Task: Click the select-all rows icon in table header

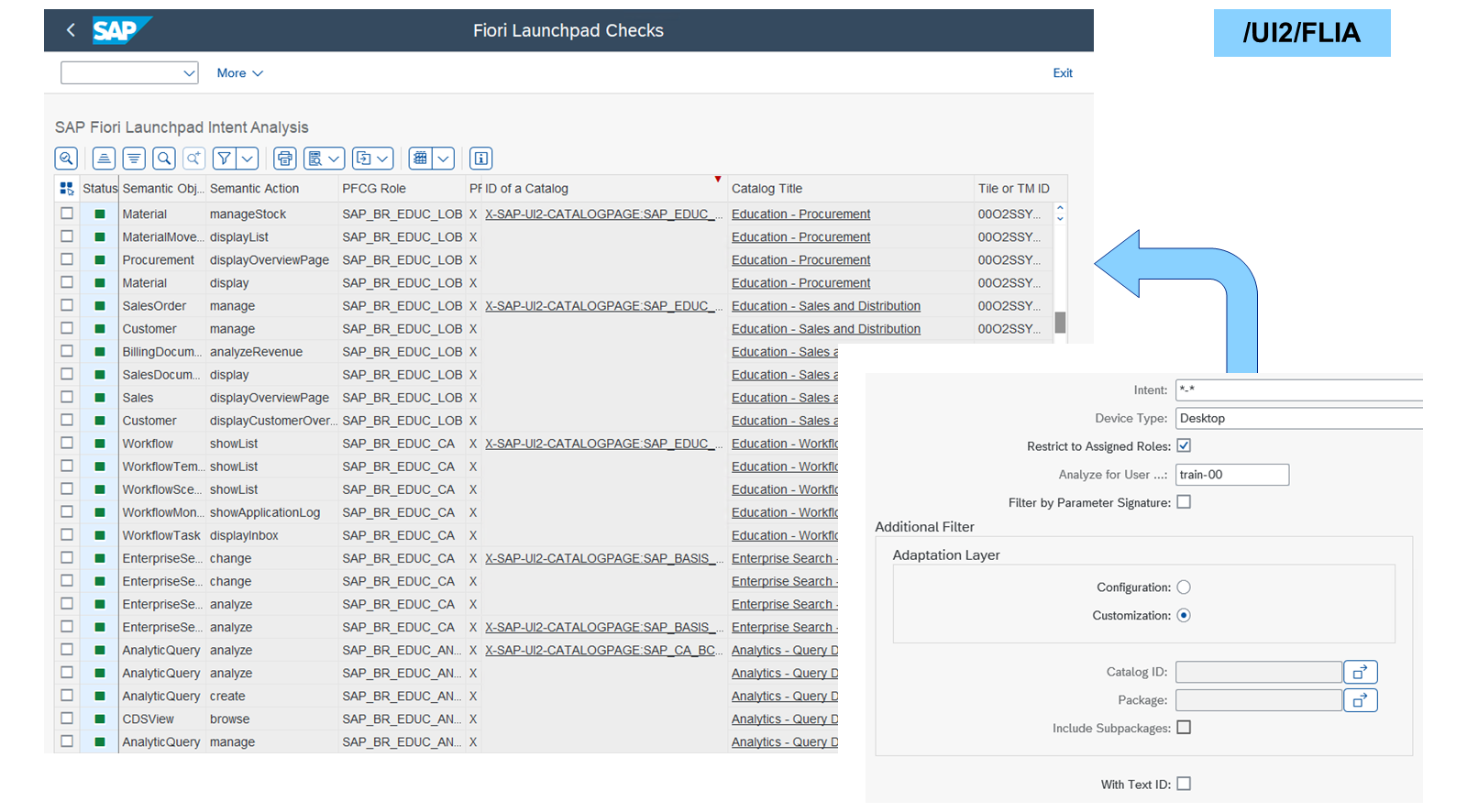Action: 66,189
